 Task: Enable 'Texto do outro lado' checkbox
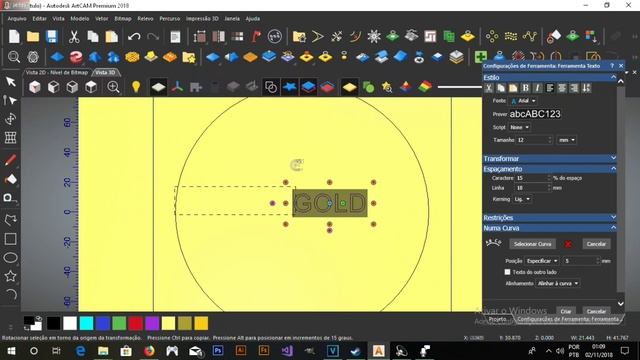(x=507, y=272)
